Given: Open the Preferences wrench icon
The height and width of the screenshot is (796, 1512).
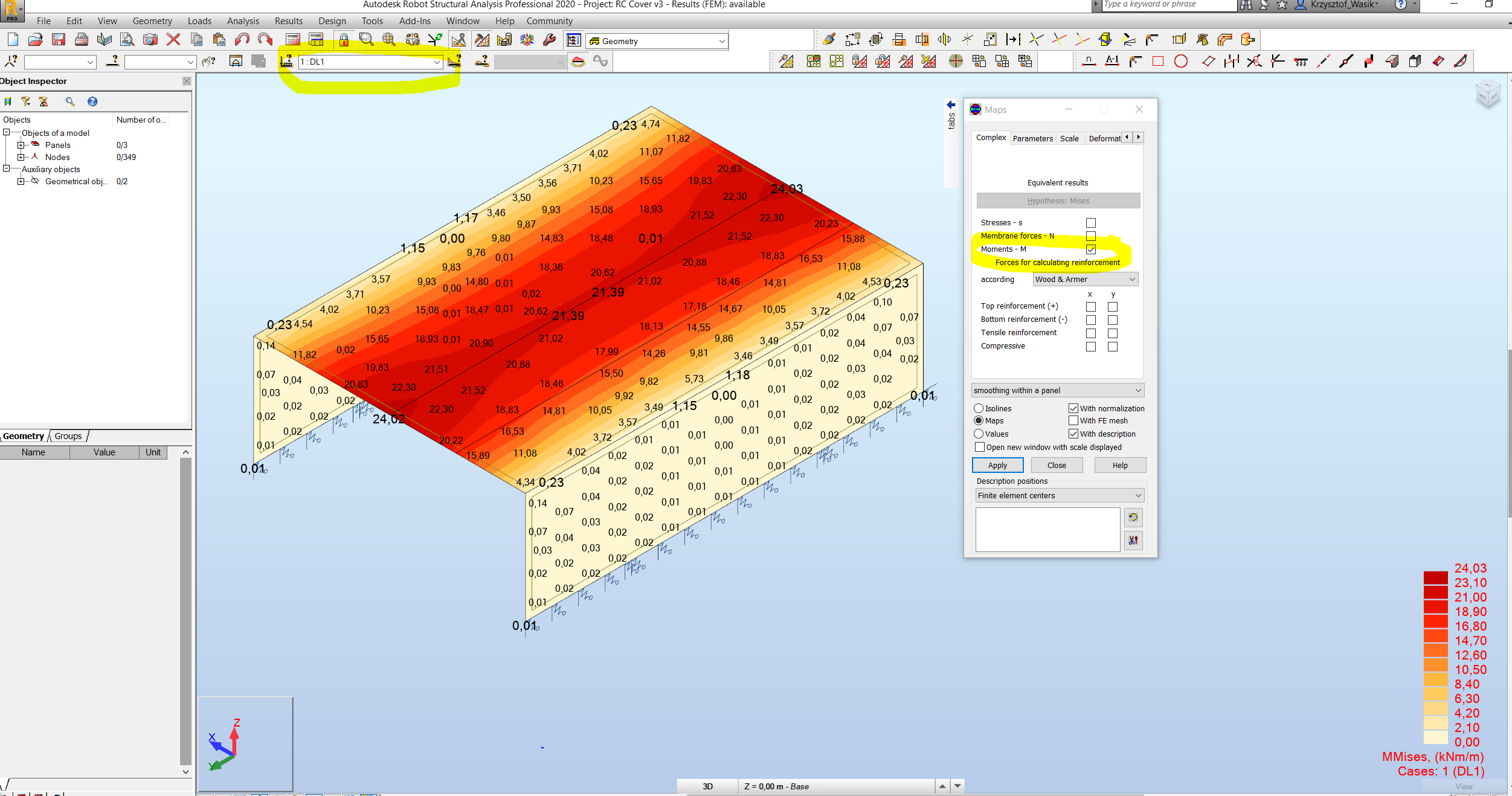Looking at the screenshot, I should 549,40.
